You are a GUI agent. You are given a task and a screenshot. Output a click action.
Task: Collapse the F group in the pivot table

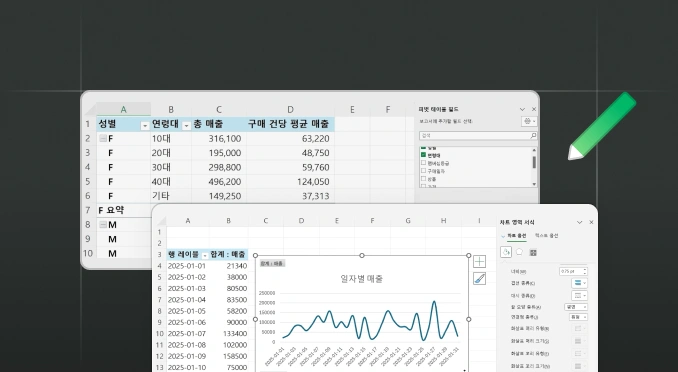103,138
